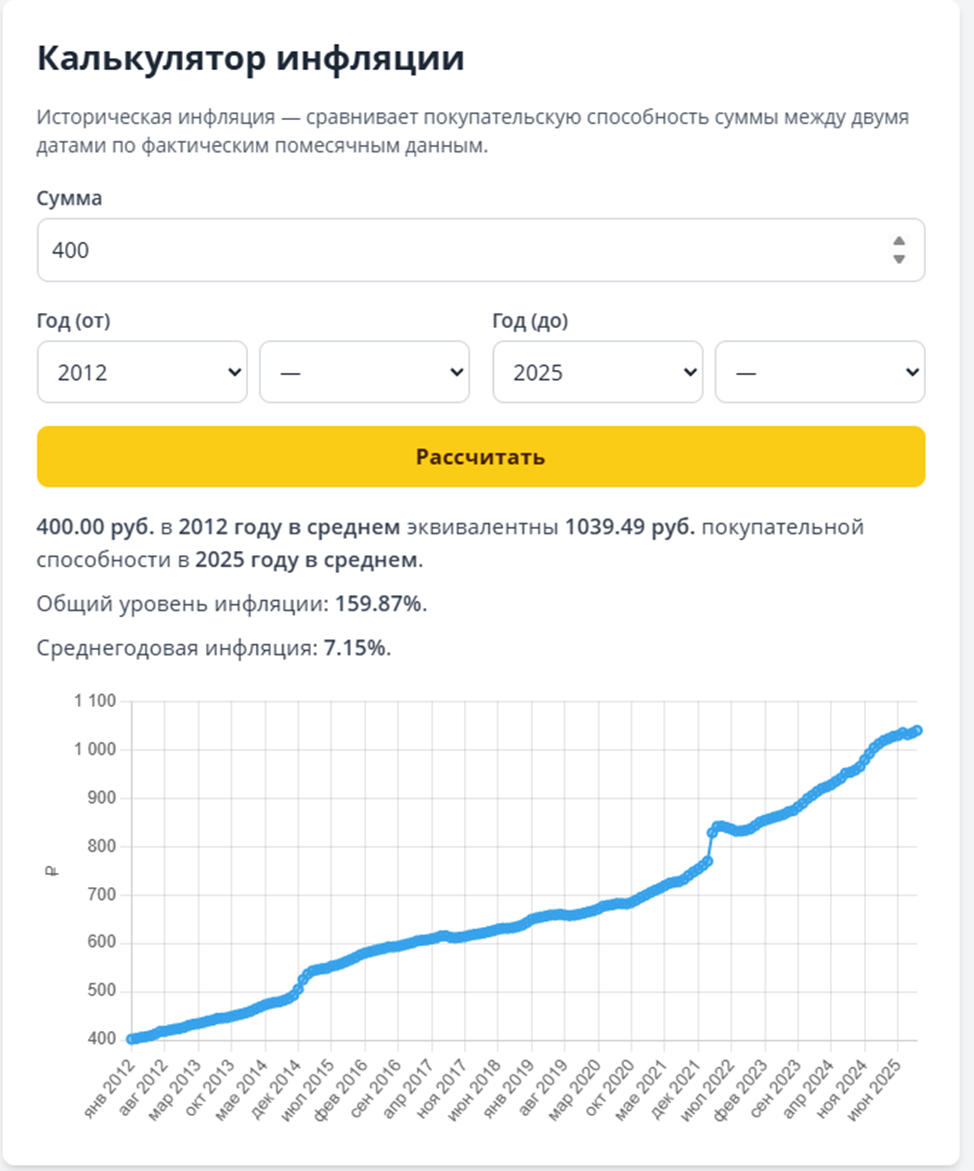Click the Сумма field label
The height and width of the screenshot is (1171, 974).
pos(69,198)
